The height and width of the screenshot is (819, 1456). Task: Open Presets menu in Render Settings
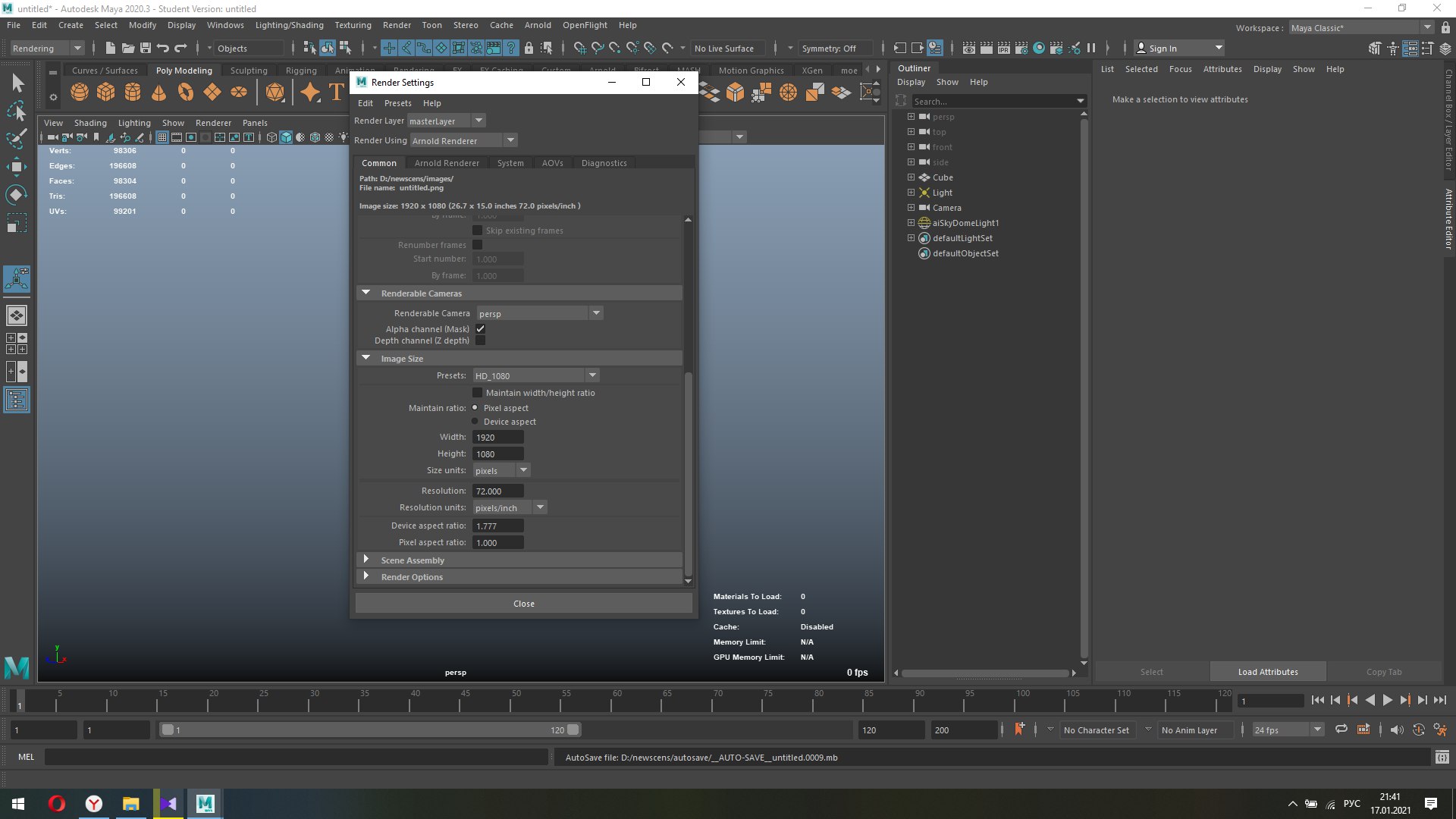tap(397, 103)
